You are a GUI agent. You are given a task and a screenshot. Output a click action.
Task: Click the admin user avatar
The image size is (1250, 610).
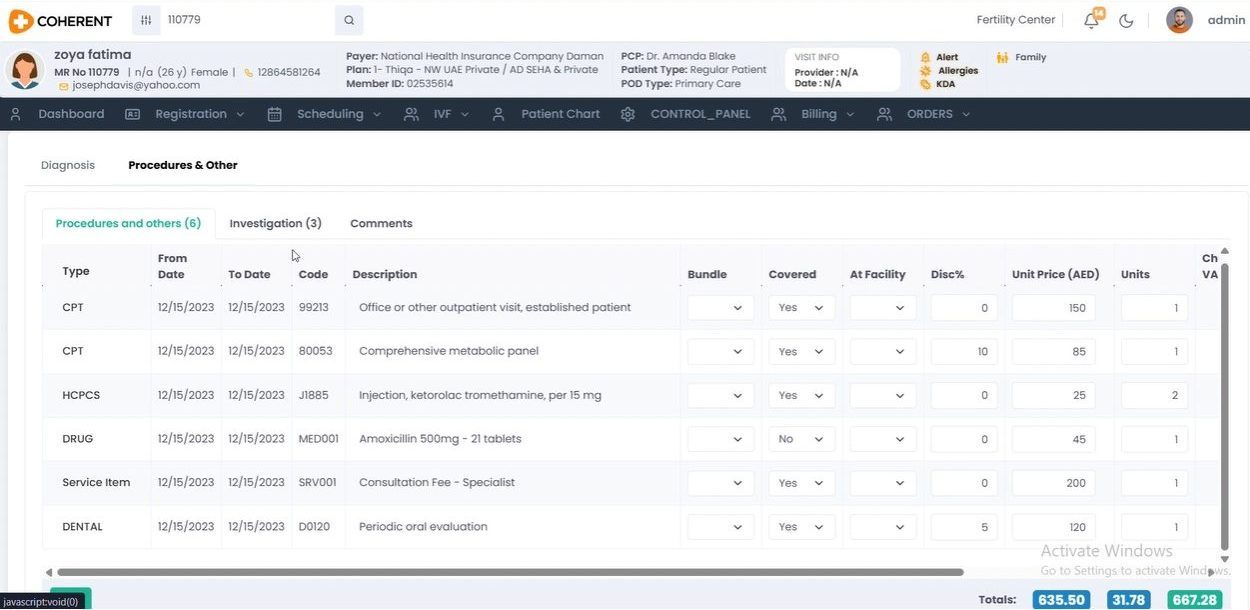(1179, 20)
